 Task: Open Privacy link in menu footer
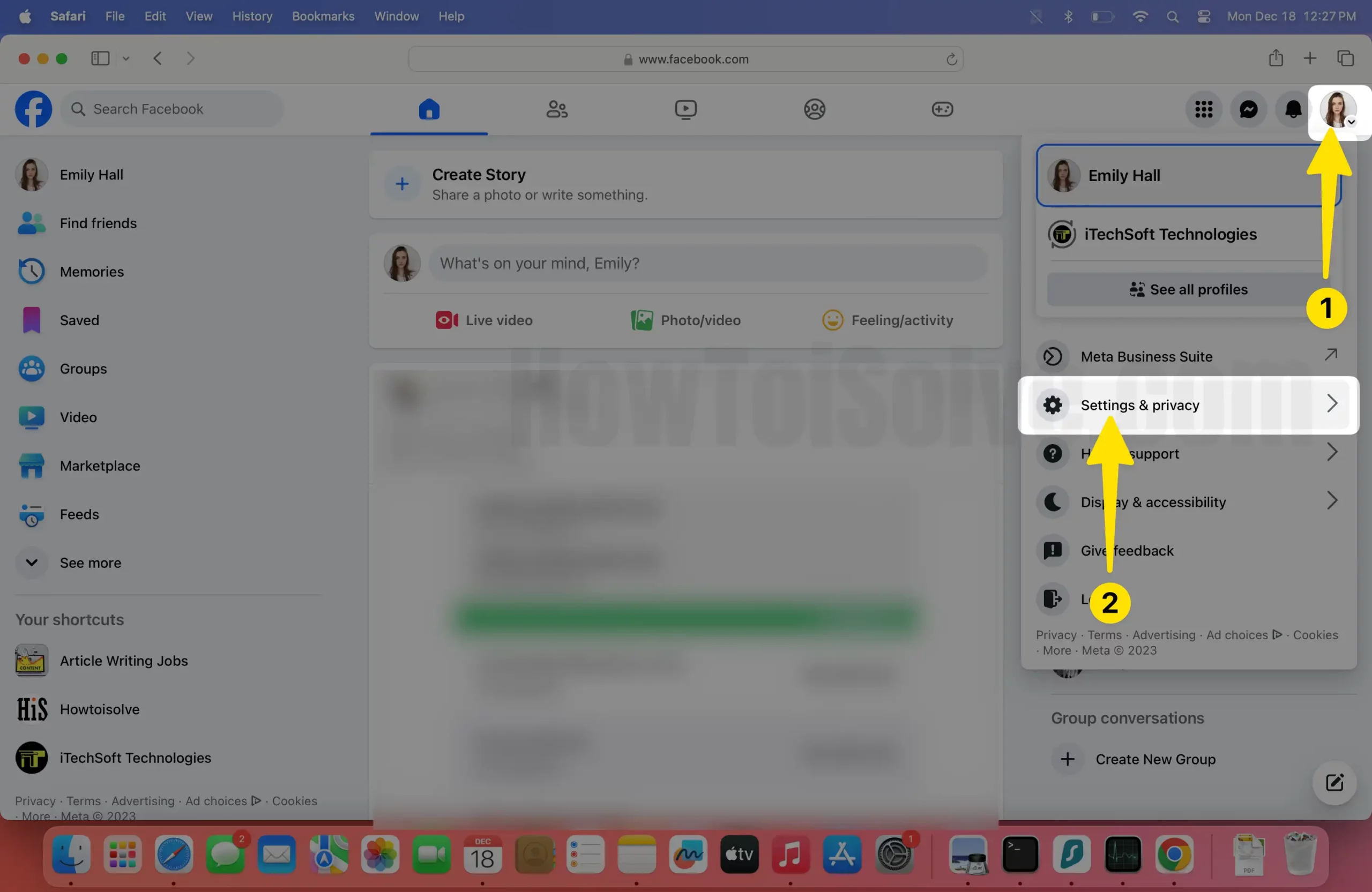tap(1056, 634)
